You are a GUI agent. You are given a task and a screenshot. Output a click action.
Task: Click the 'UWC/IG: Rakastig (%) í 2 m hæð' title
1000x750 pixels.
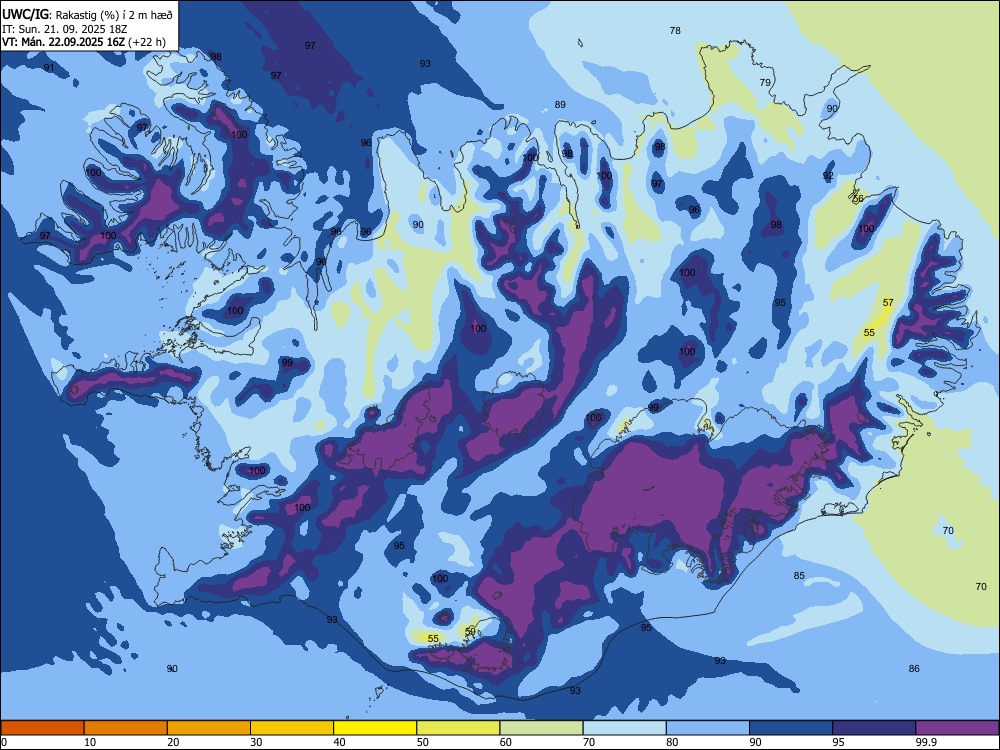click(x=87, y=14)
